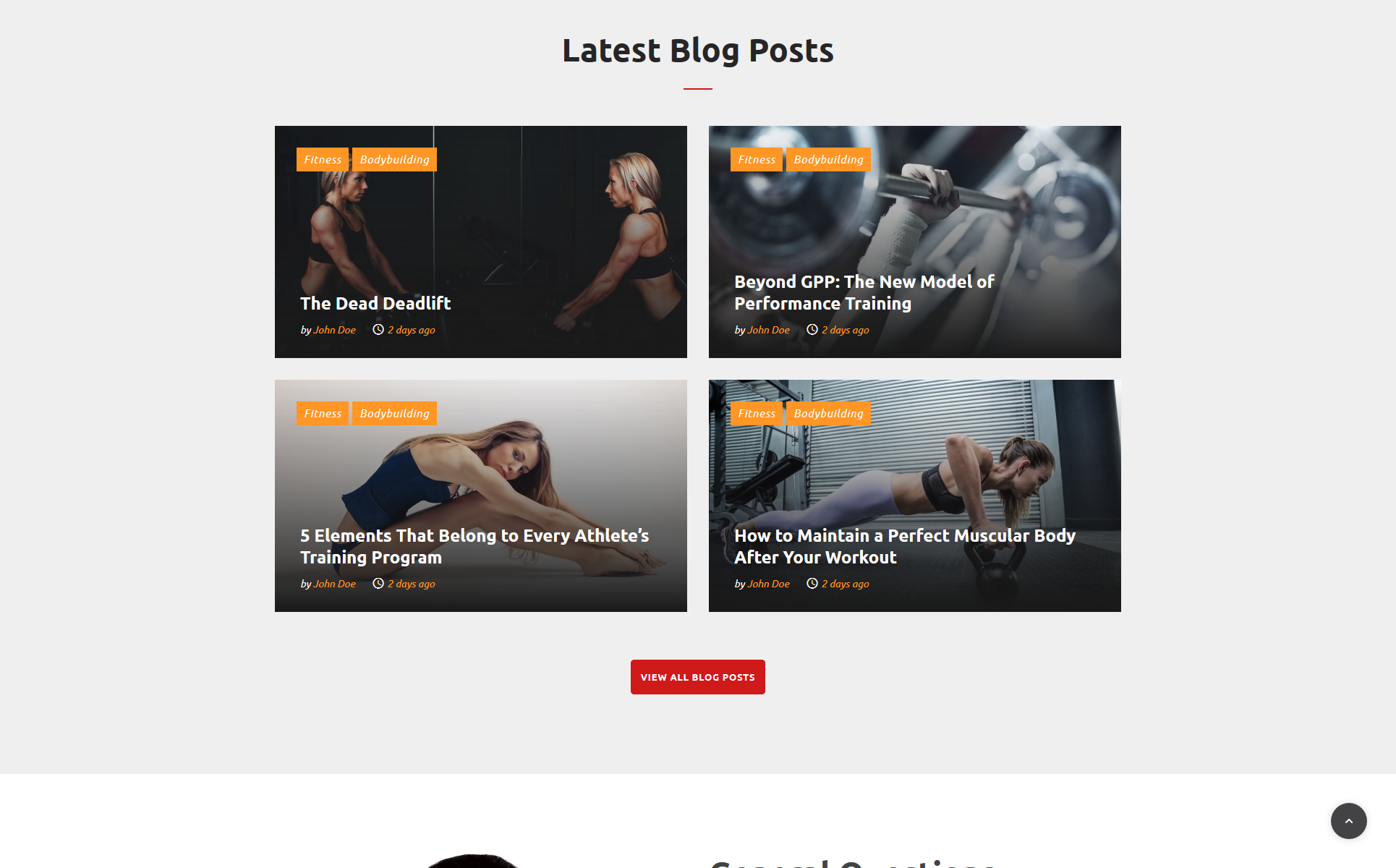1396x868 pixels.
Task: Click Bodybuilding tag on the Muscular Body card
Action: pyautogui.click(x=828, y=413)
